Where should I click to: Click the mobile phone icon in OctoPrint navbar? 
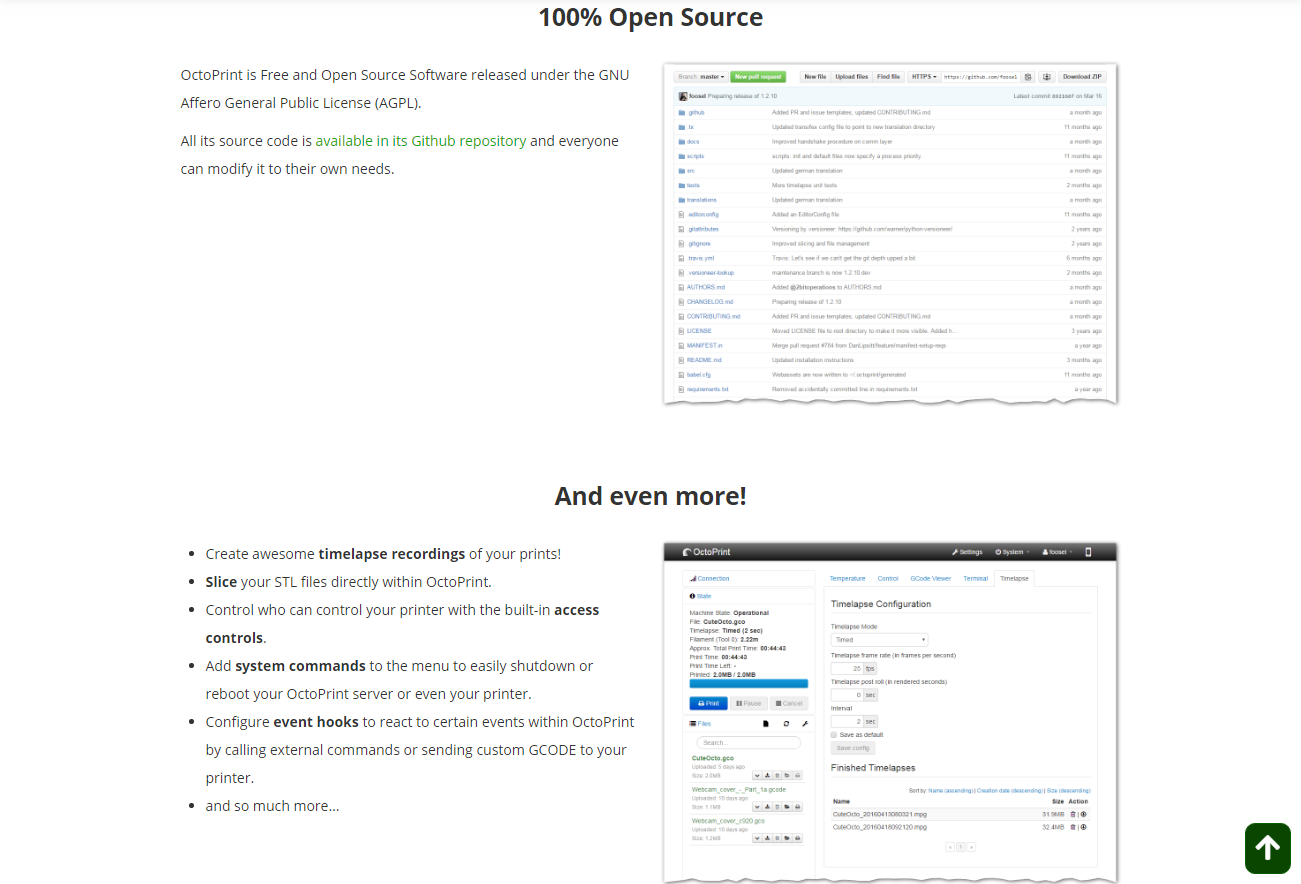pyautogui.click(x=1088, y=552)
